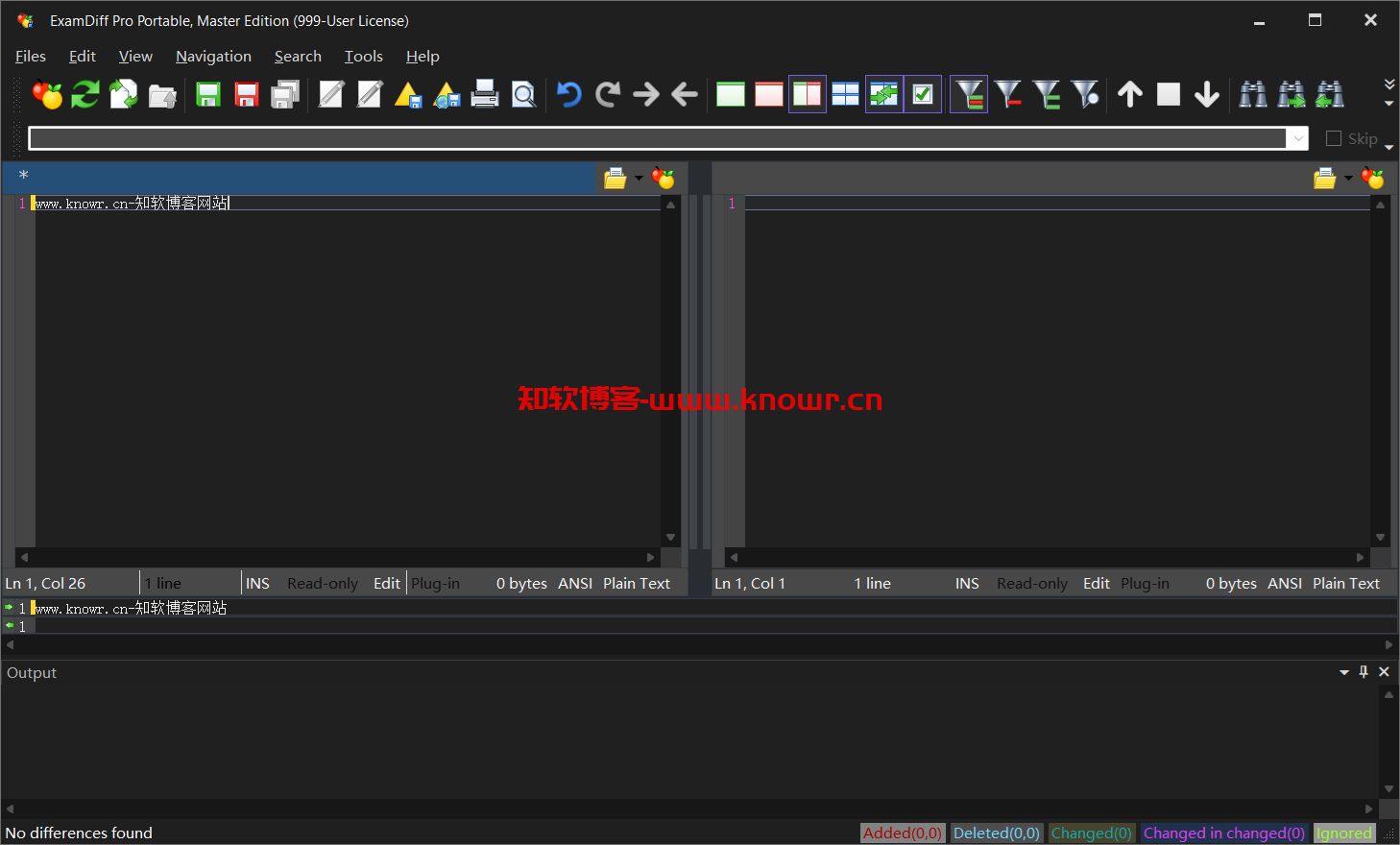Click the apple compare icon in right pane header
This screenshot has height=845, width=1400.
(x=1373, y=179)
